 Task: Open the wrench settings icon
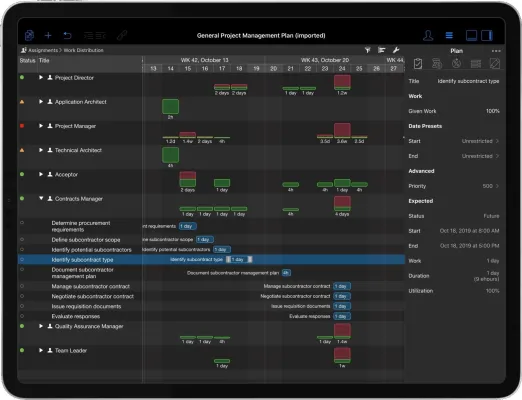[396, 50]
